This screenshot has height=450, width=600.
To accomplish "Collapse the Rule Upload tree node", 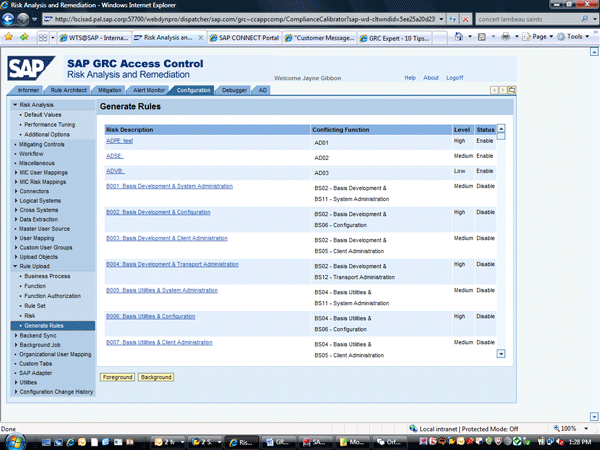I will coord(15,266).
